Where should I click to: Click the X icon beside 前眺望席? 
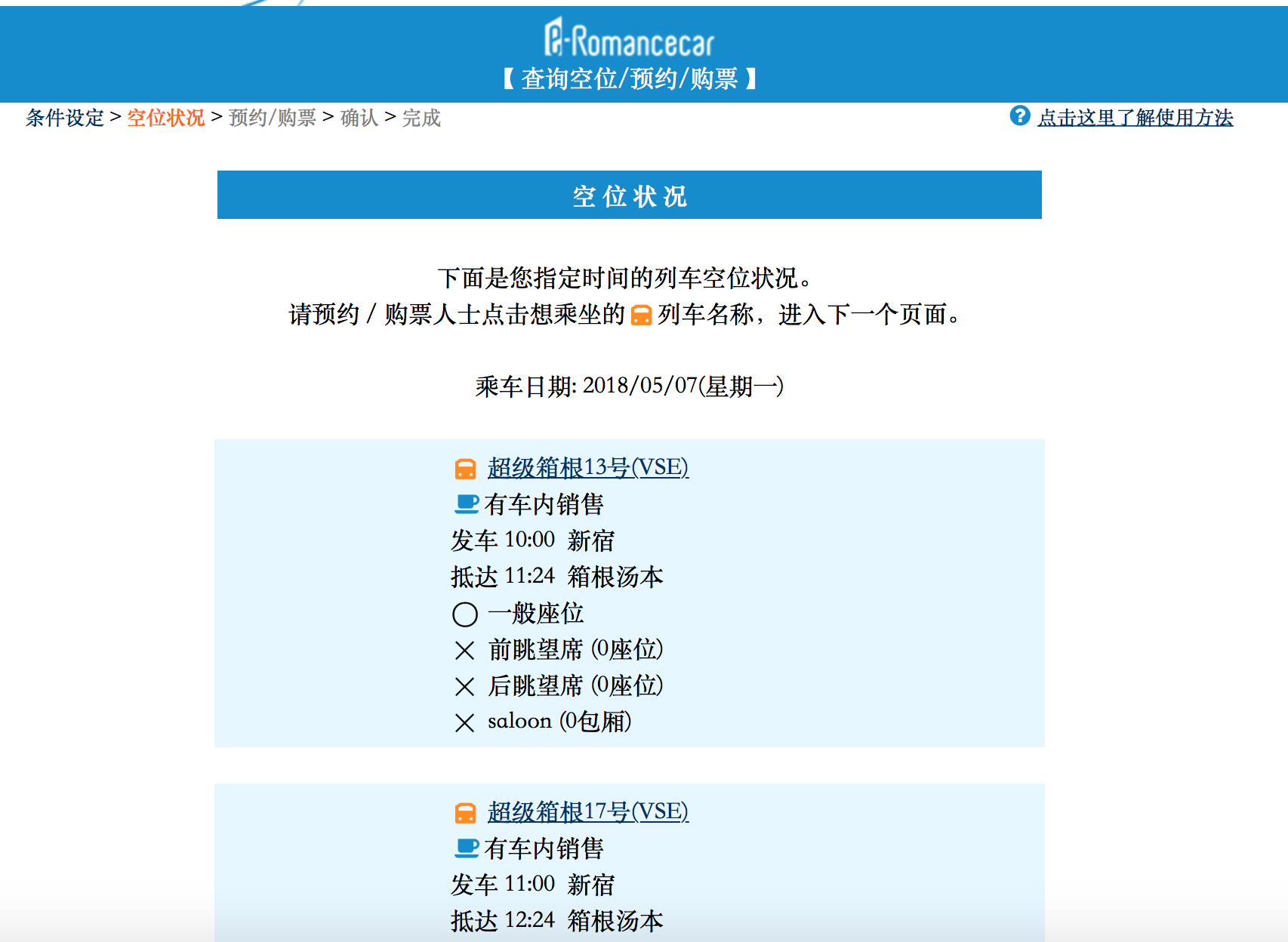pos(465,650)
